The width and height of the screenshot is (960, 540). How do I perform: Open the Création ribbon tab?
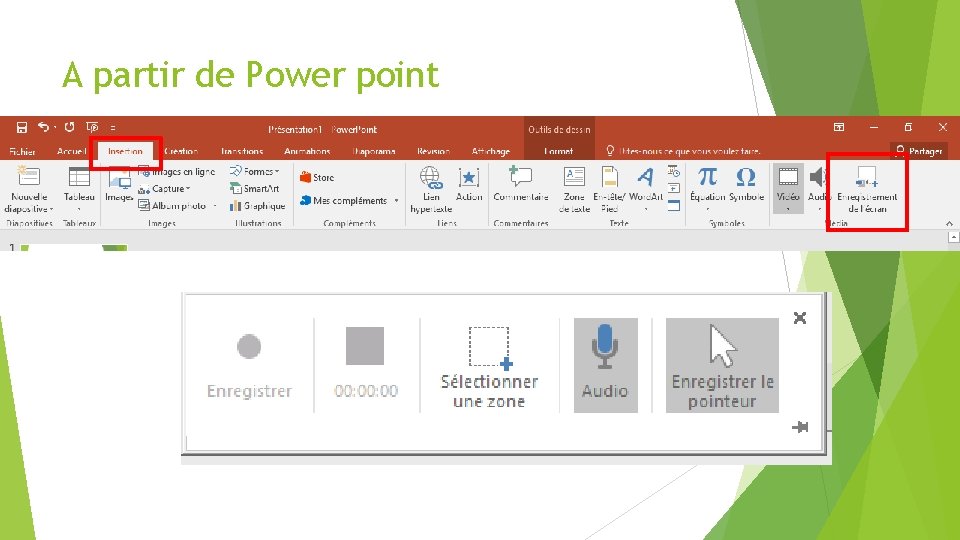click(x=181, y=151)
